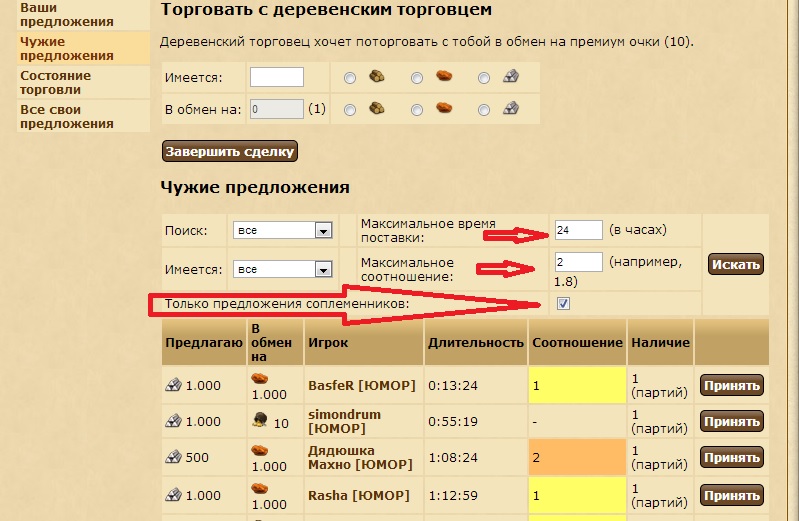Screen dimensions: 799x521
Task: Click iron icon in Имеется row
Action: tap(511, 76)
